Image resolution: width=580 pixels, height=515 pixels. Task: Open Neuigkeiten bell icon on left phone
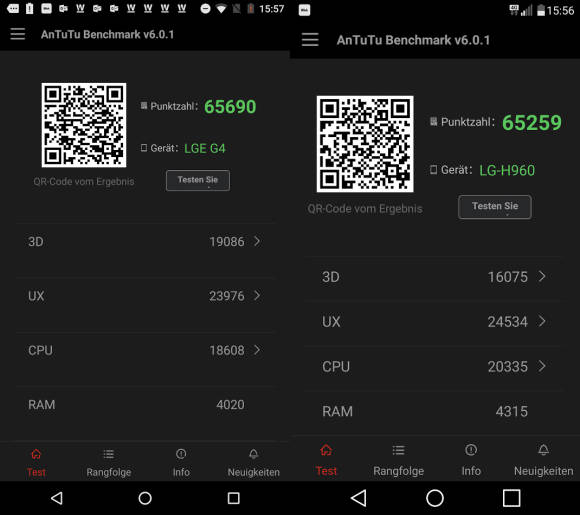253,454
